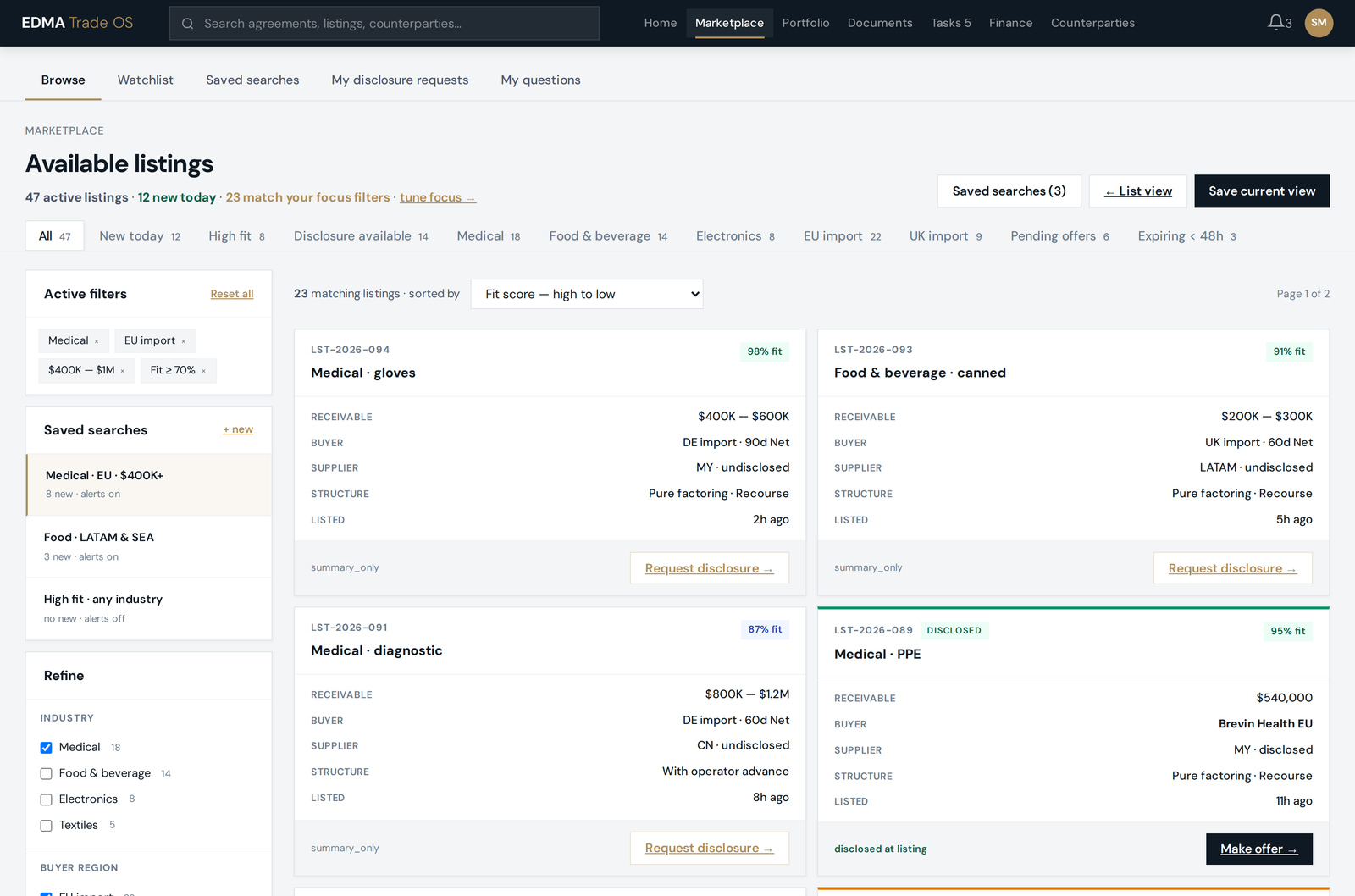Click the 12 new today text
Viewport: 1355px width, 896px height.
pos(177,197)
